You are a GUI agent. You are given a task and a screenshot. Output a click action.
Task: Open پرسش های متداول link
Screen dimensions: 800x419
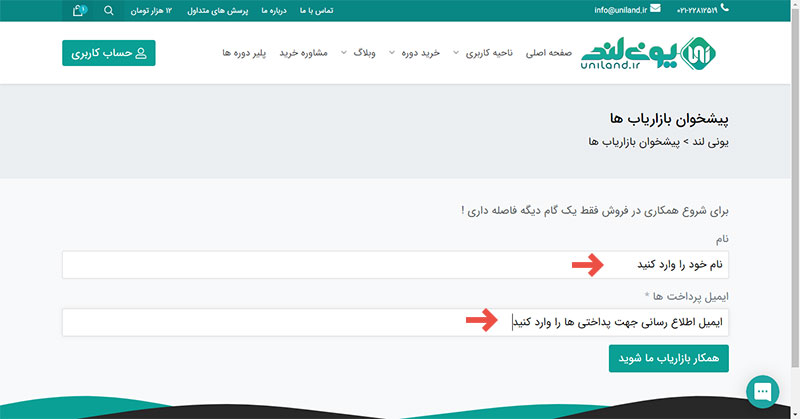218,11
